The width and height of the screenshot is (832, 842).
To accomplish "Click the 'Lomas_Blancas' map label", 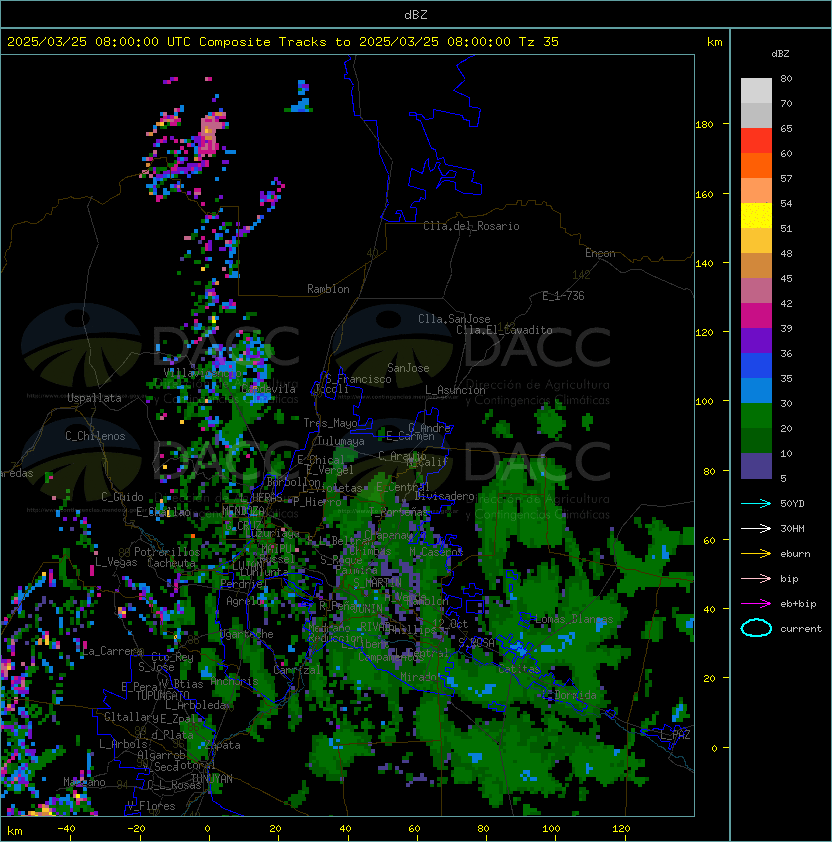I will tap(574, 619).
